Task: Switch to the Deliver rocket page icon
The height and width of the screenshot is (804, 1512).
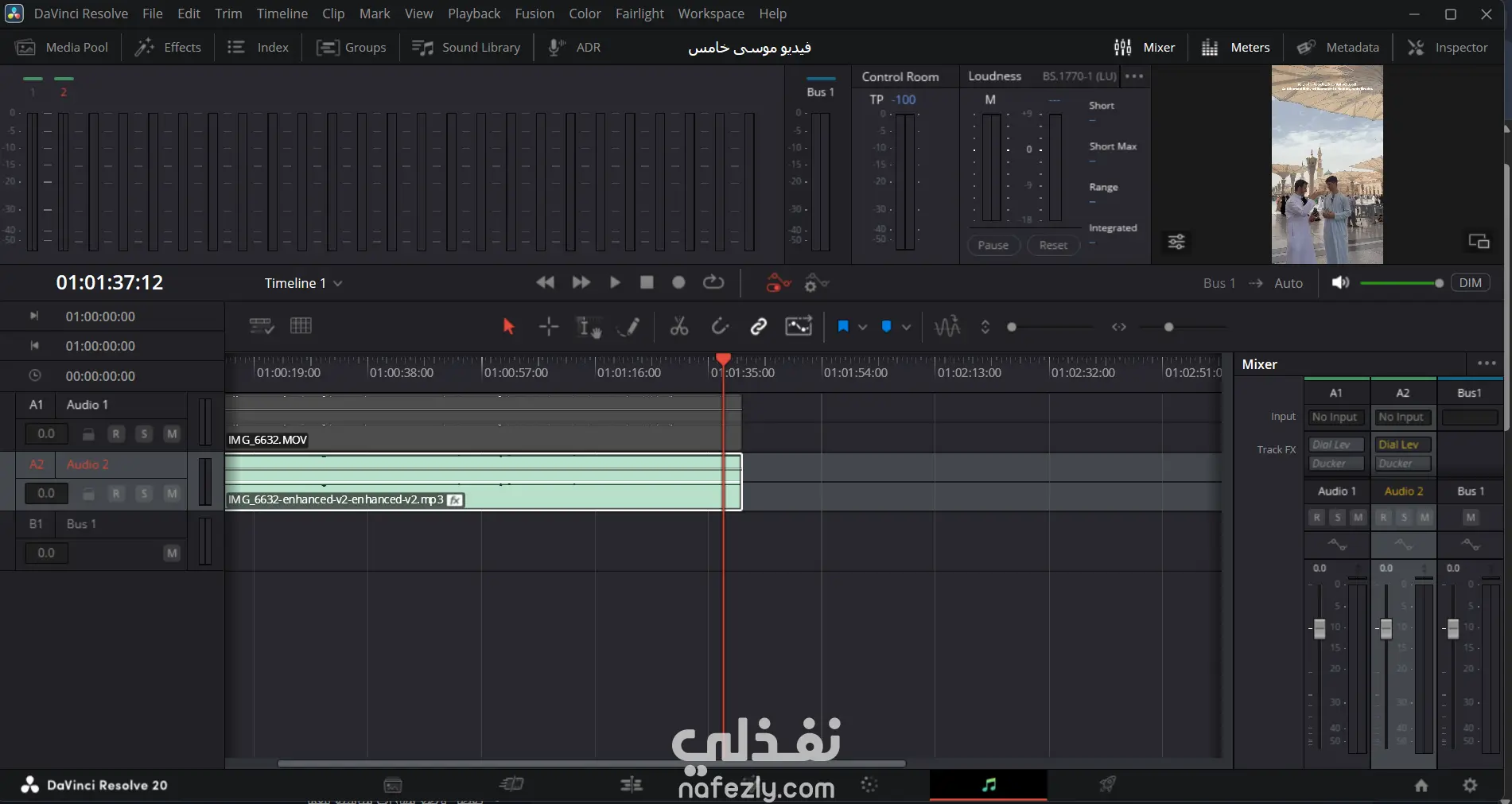Action: 1107,785
